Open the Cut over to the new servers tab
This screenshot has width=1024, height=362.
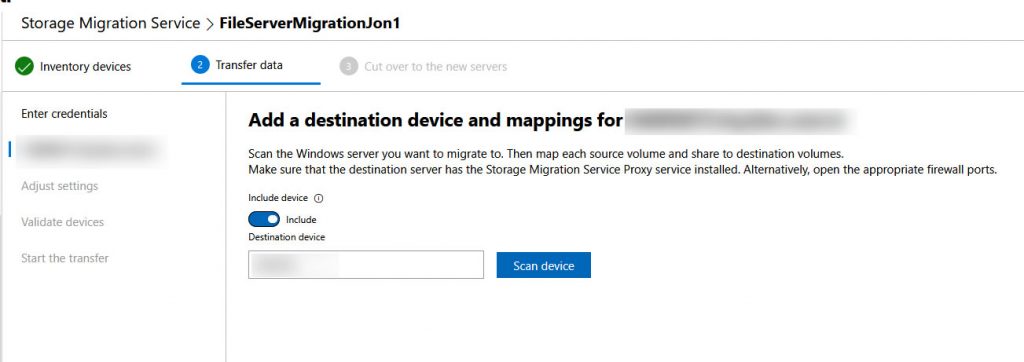coord(423,67)
